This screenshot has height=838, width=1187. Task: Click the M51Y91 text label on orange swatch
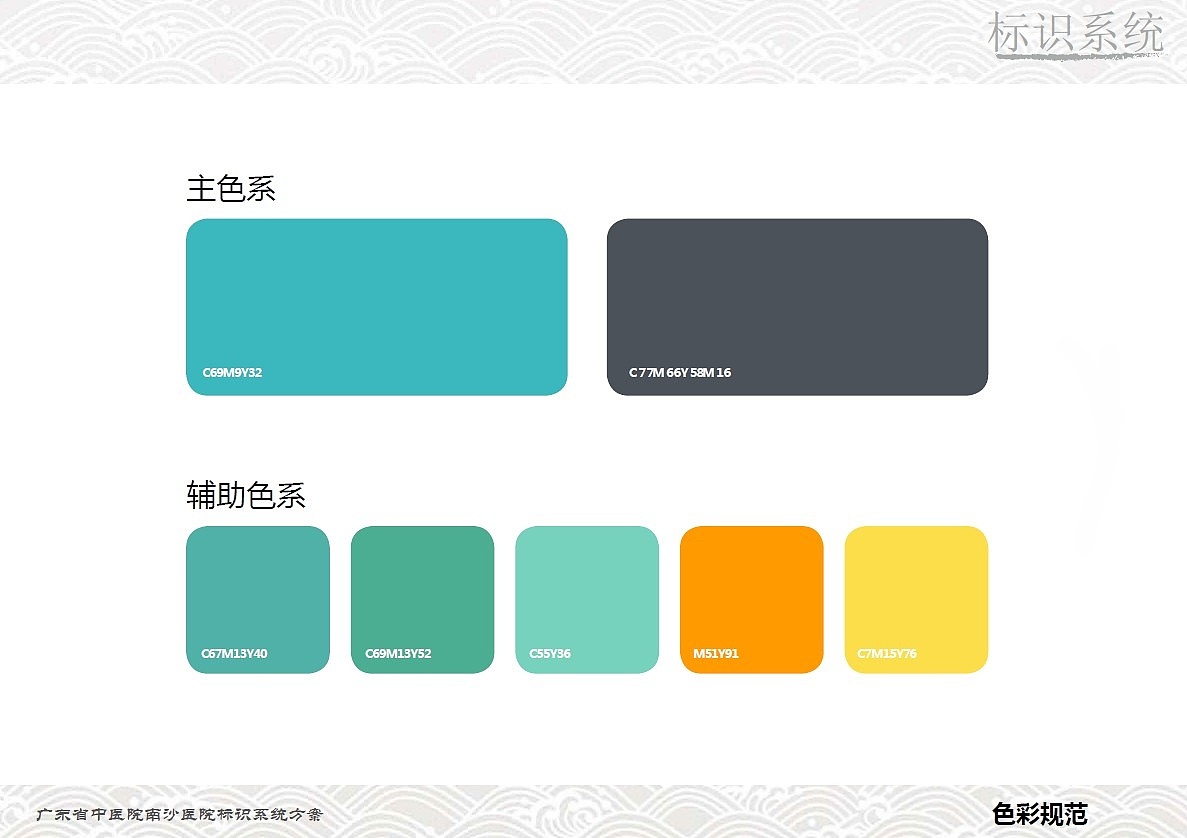(715, 653)
